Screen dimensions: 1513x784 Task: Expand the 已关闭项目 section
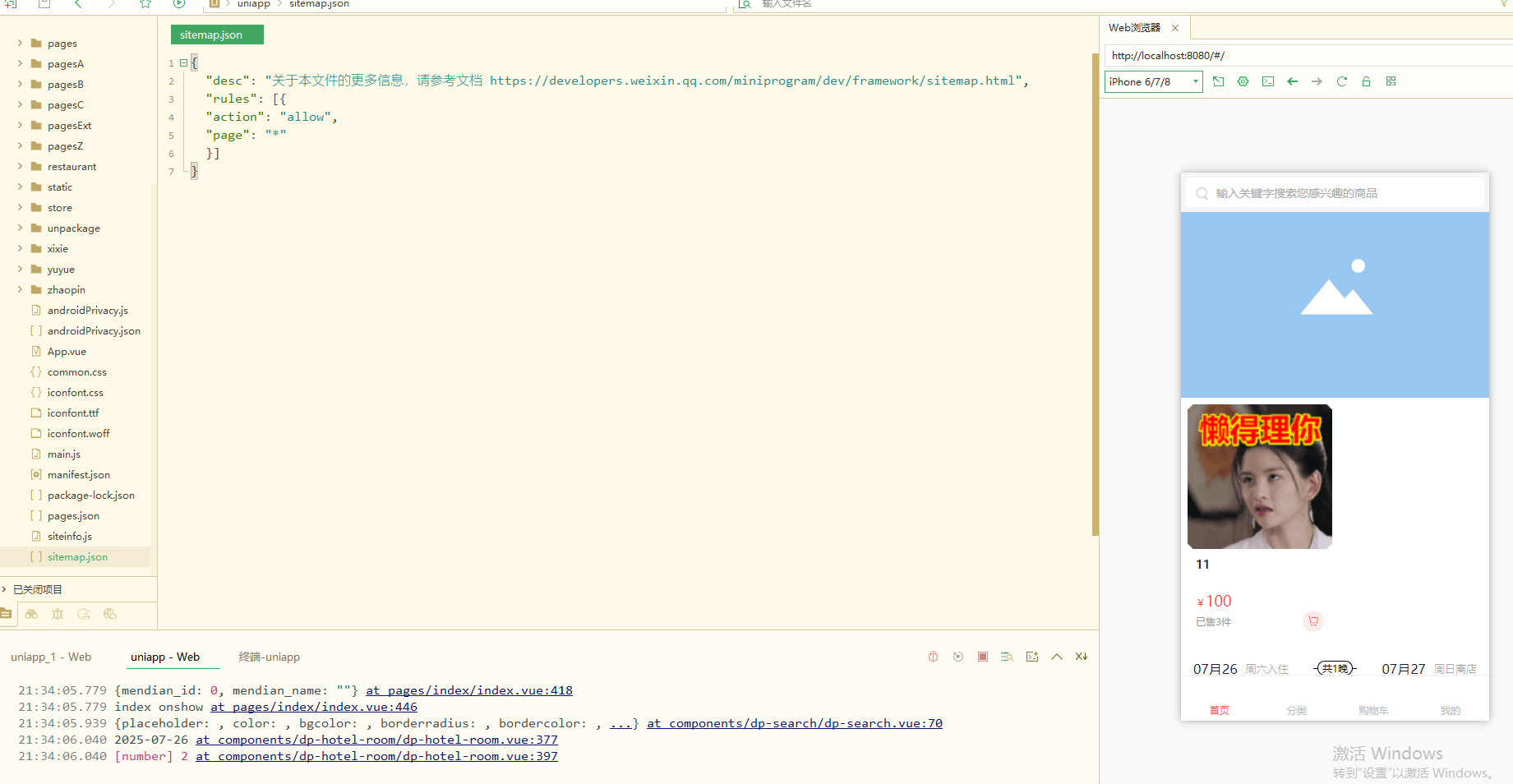[5, 589]
